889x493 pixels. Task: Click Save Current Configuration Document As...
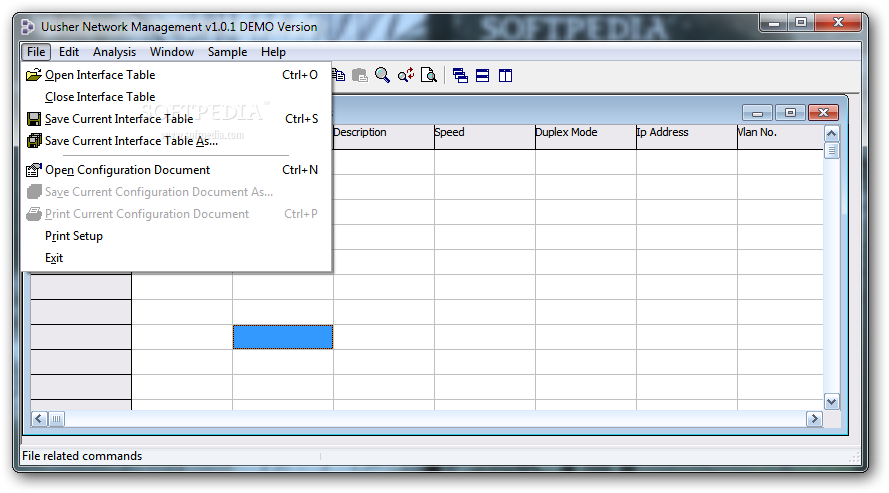[x=176, y=192]
